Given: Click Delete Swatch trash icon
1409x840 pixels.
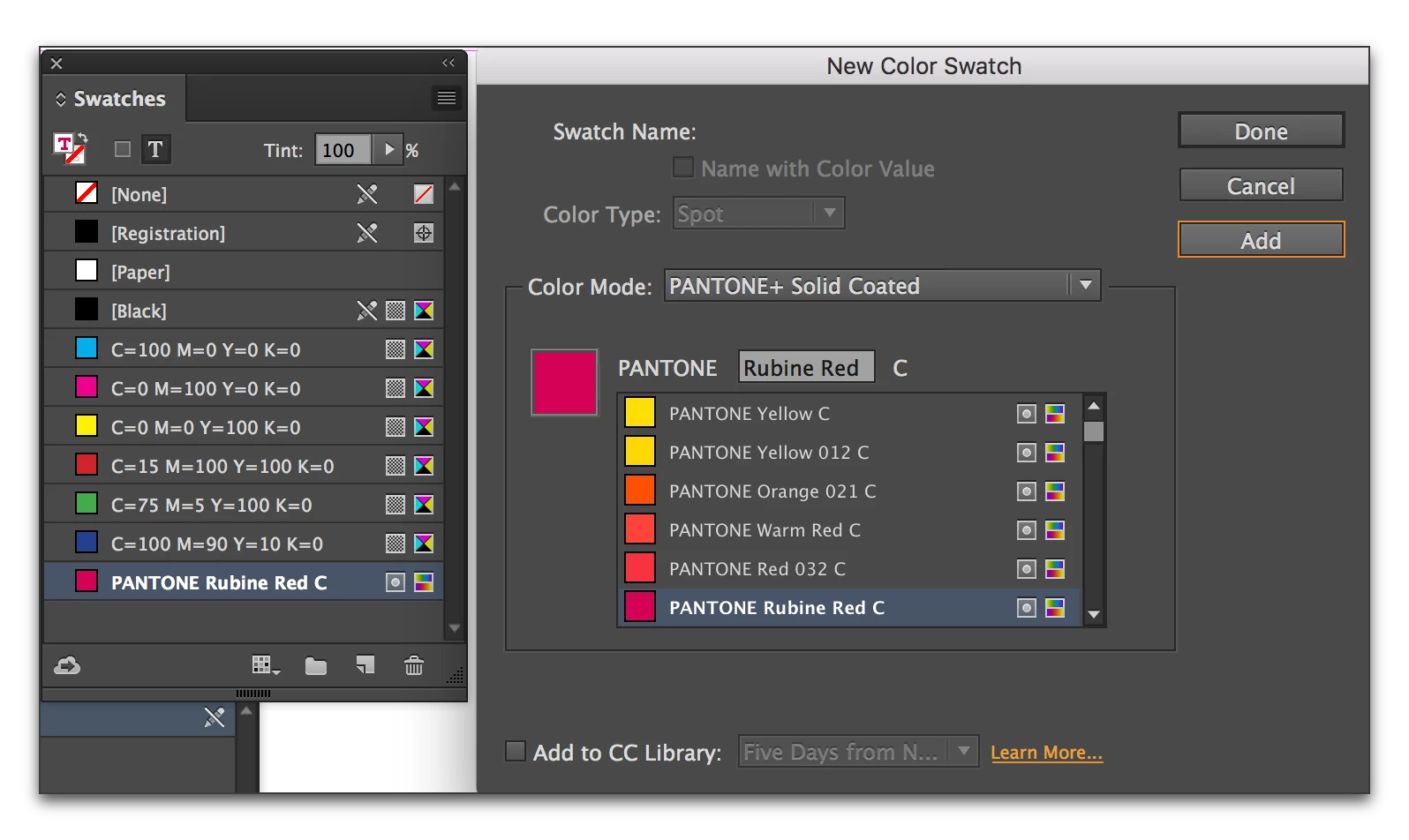Looking at the screenshot, I should click(x=414, y=664).
